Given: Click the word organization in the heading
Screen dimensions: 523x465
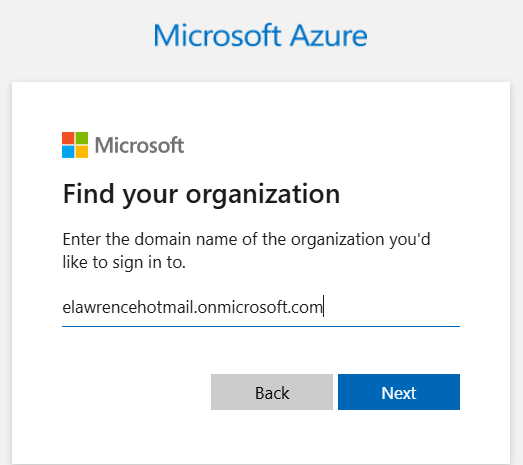Looking at the screenshot, I should point(263,195).
